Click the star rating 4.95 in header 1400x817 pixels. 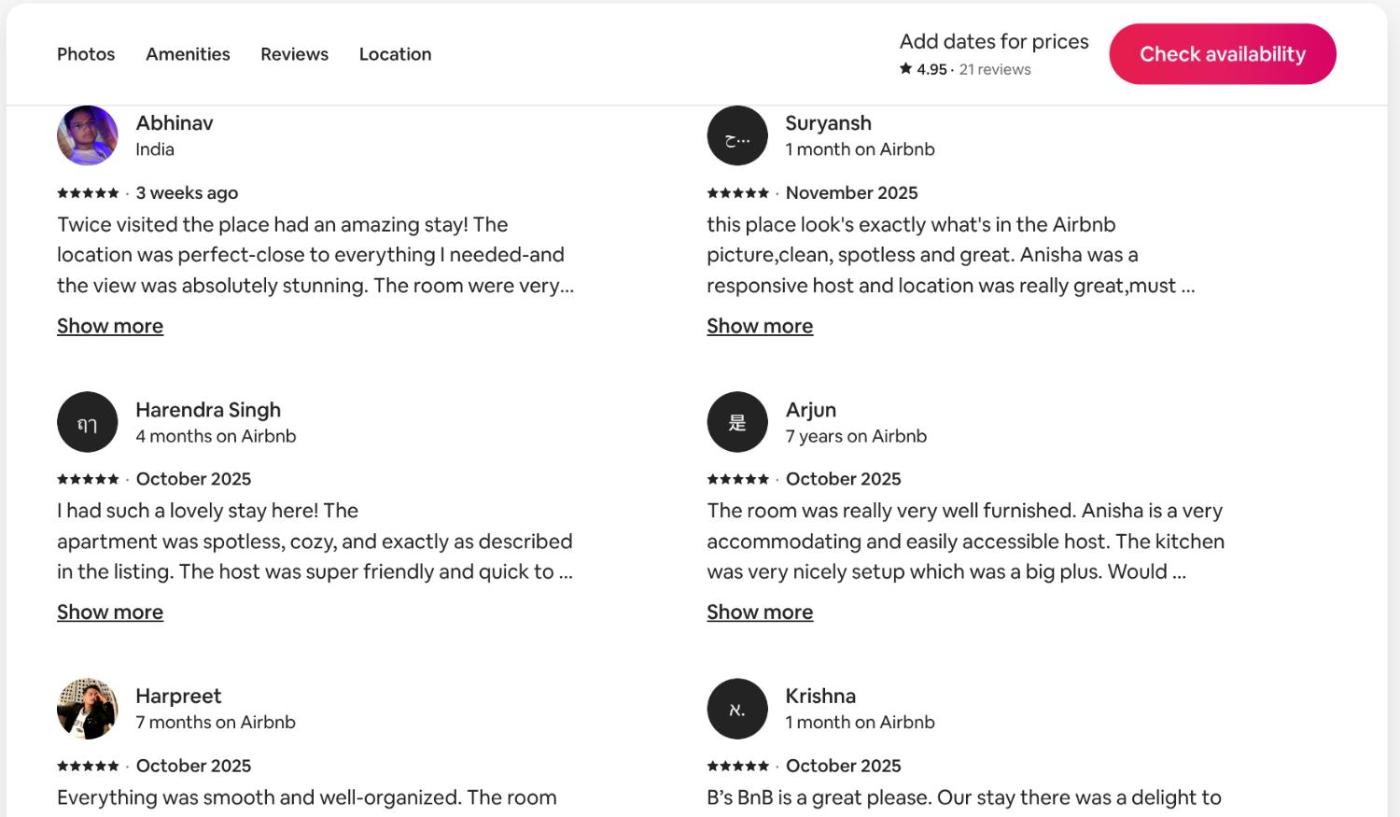[923, 70]
